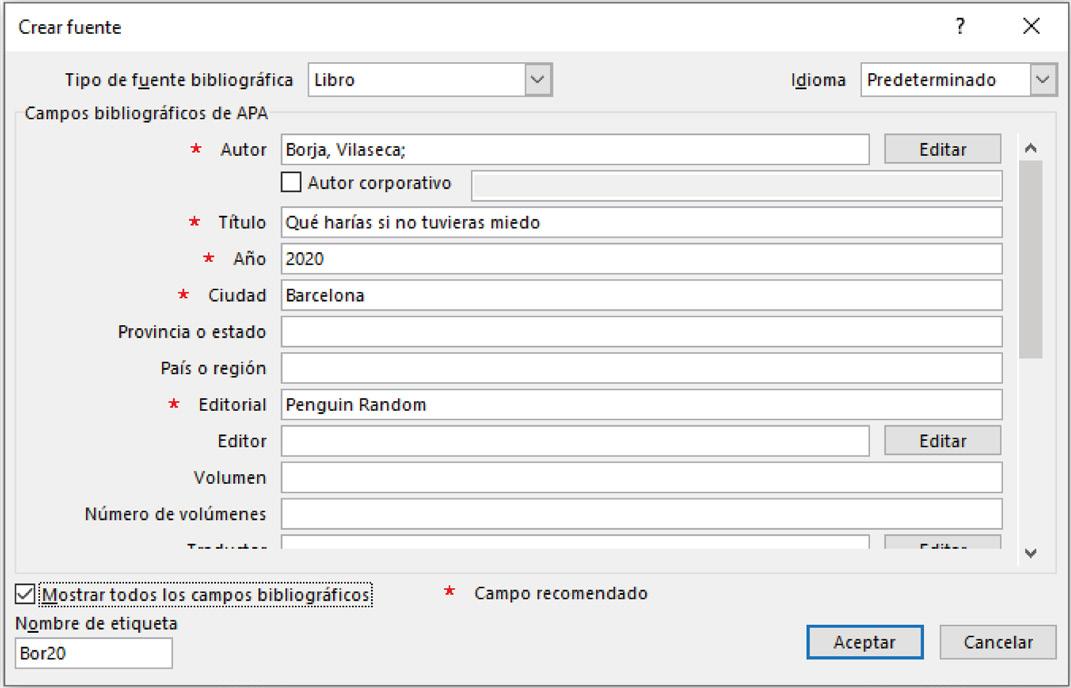Image resolution: width=1071 pixels, height=688 pixels.
Task: Click the Editorial field with Penguin Random
Action: coord(641,404)
